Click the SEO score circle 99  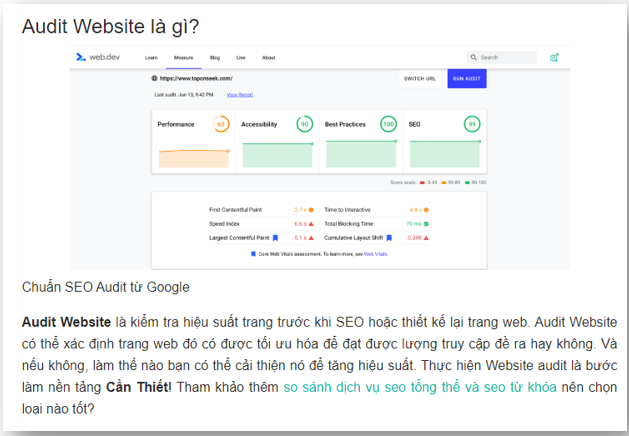(470, 124)
